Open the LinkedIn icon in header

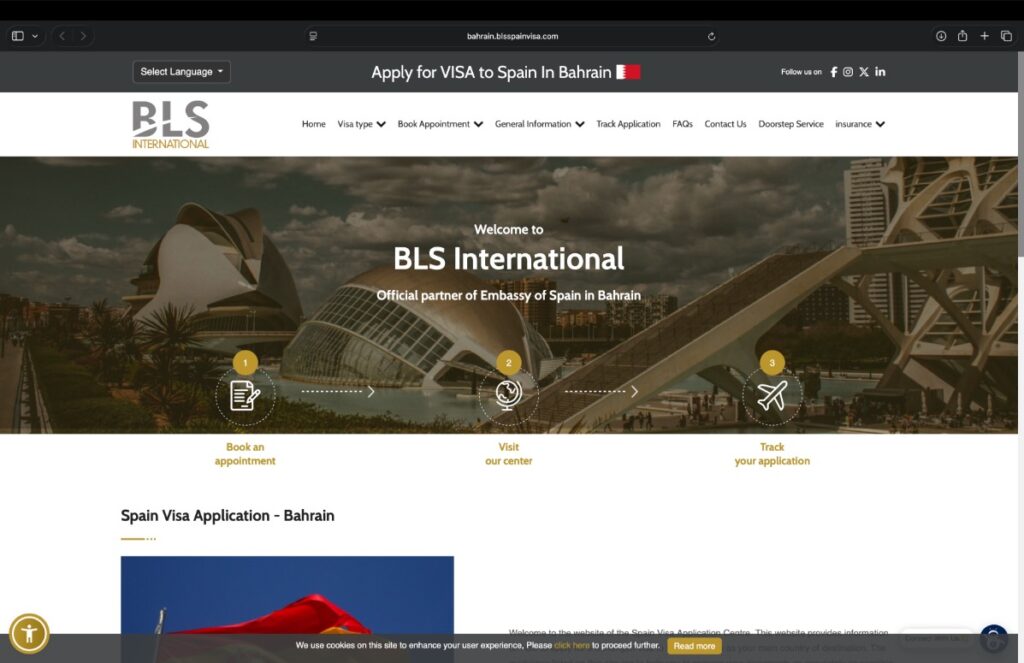[880, 72]
